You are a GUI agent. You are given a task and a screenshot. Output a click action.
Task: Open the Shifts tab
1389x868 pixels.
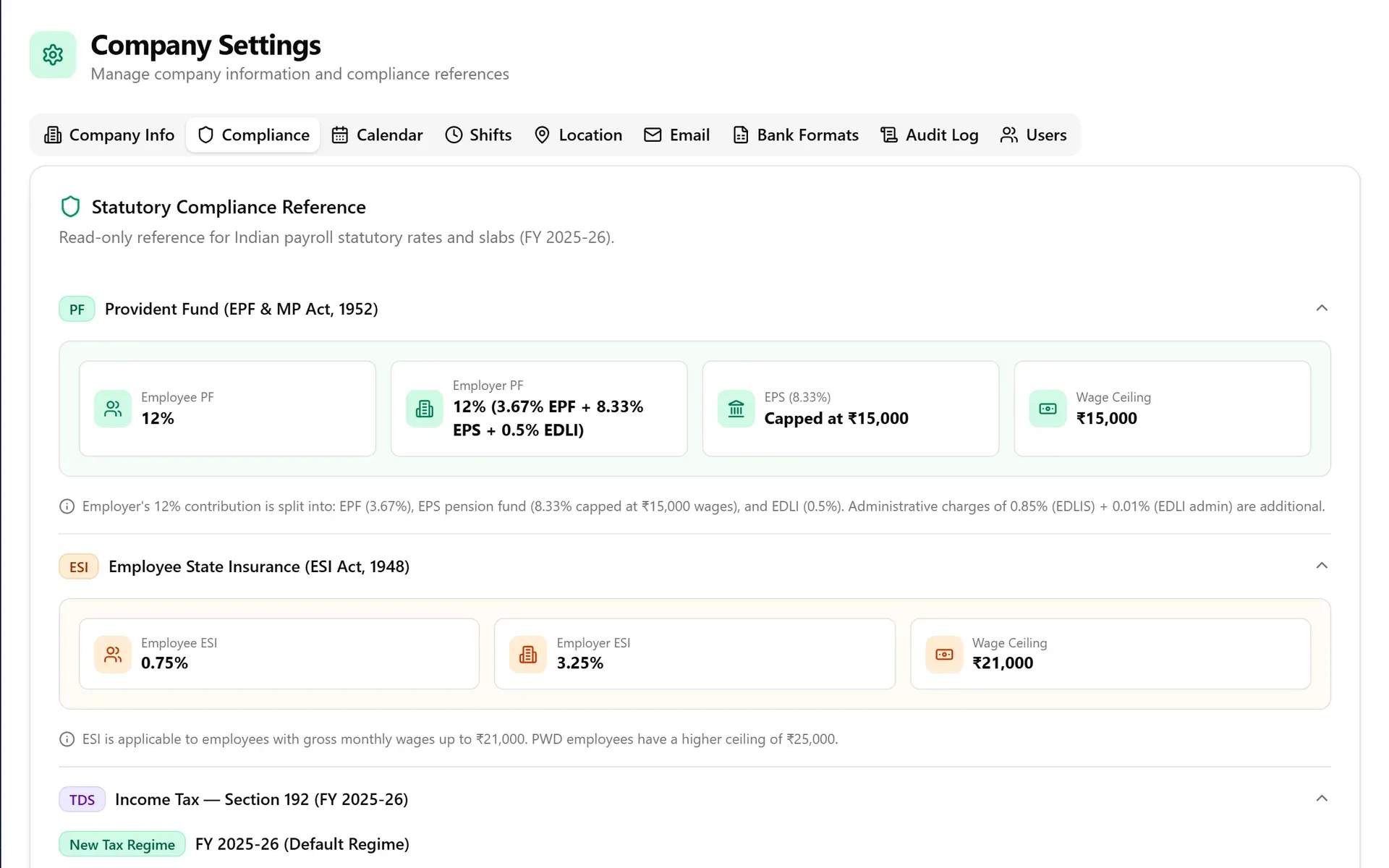point(478,135)
